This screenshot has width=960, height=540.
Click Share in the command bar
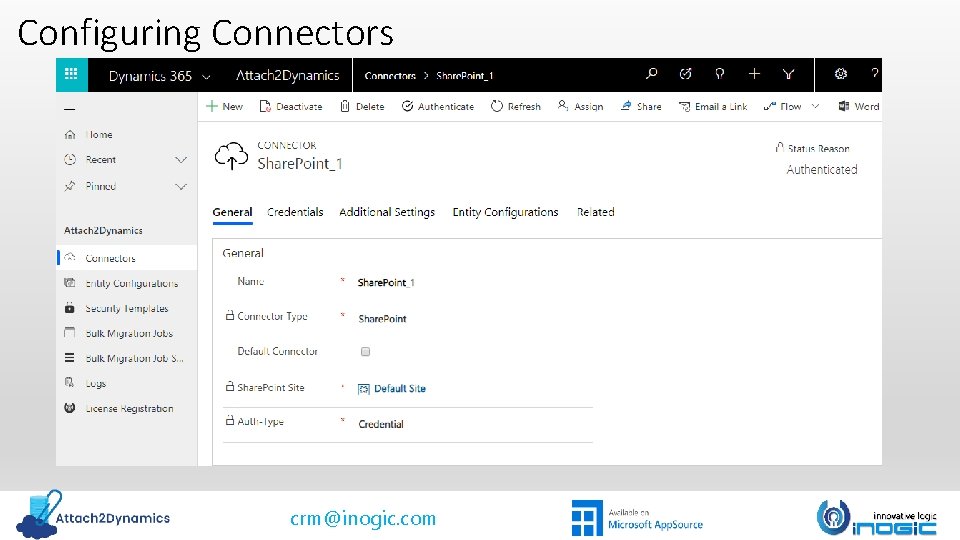[641, 106]
